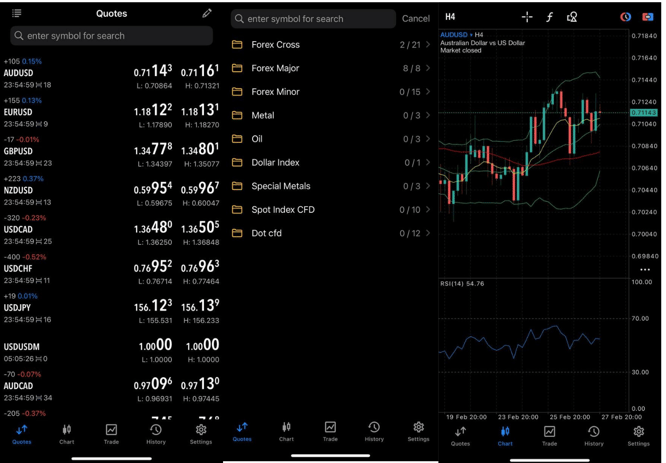Expand Forex Major using its chevron arrow
The width and height of the screenshot is (666, 463).
[428, 68]
